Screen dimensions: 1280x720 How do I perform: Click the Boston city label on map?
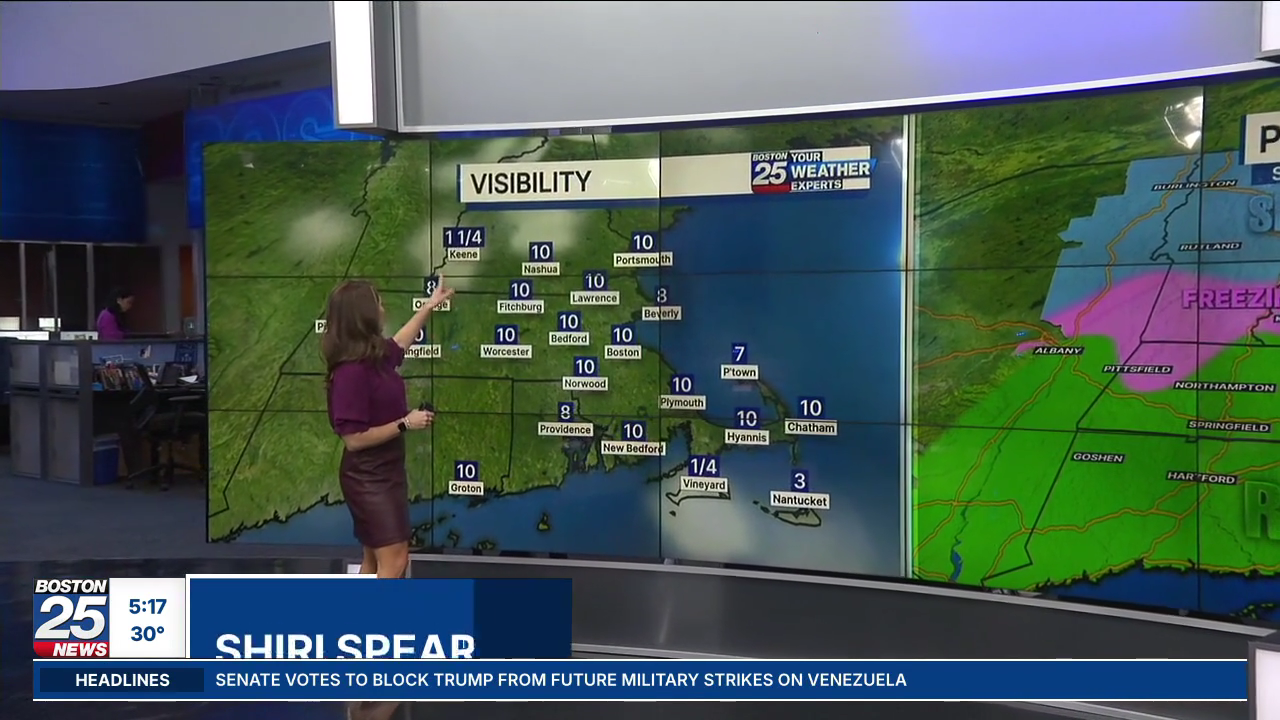tap(622, 353)
